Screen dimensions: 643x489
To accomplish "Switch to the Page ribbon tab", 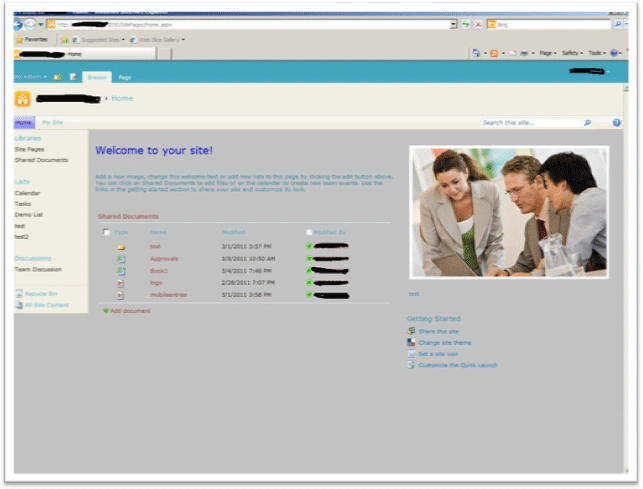I will point(125,77).
